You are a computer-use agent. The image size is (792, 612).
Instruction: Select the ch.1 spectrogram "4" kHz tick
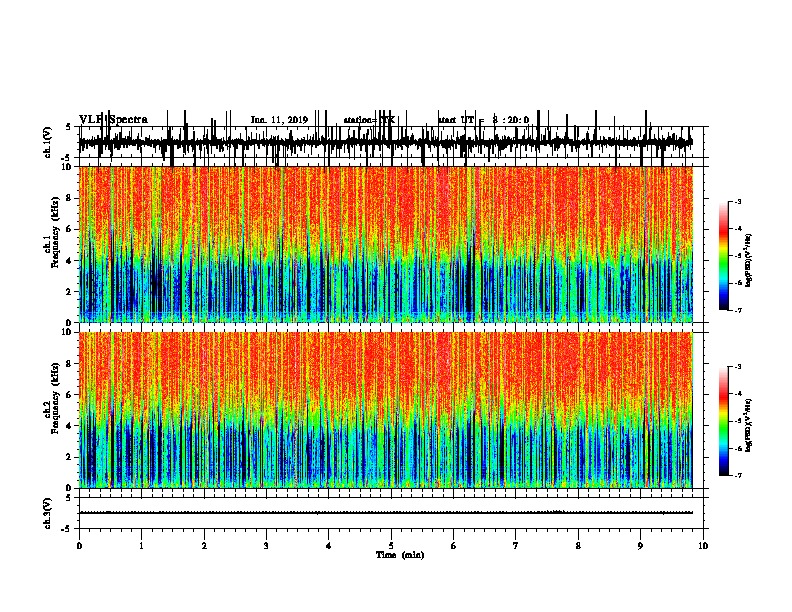click(70, 261)
